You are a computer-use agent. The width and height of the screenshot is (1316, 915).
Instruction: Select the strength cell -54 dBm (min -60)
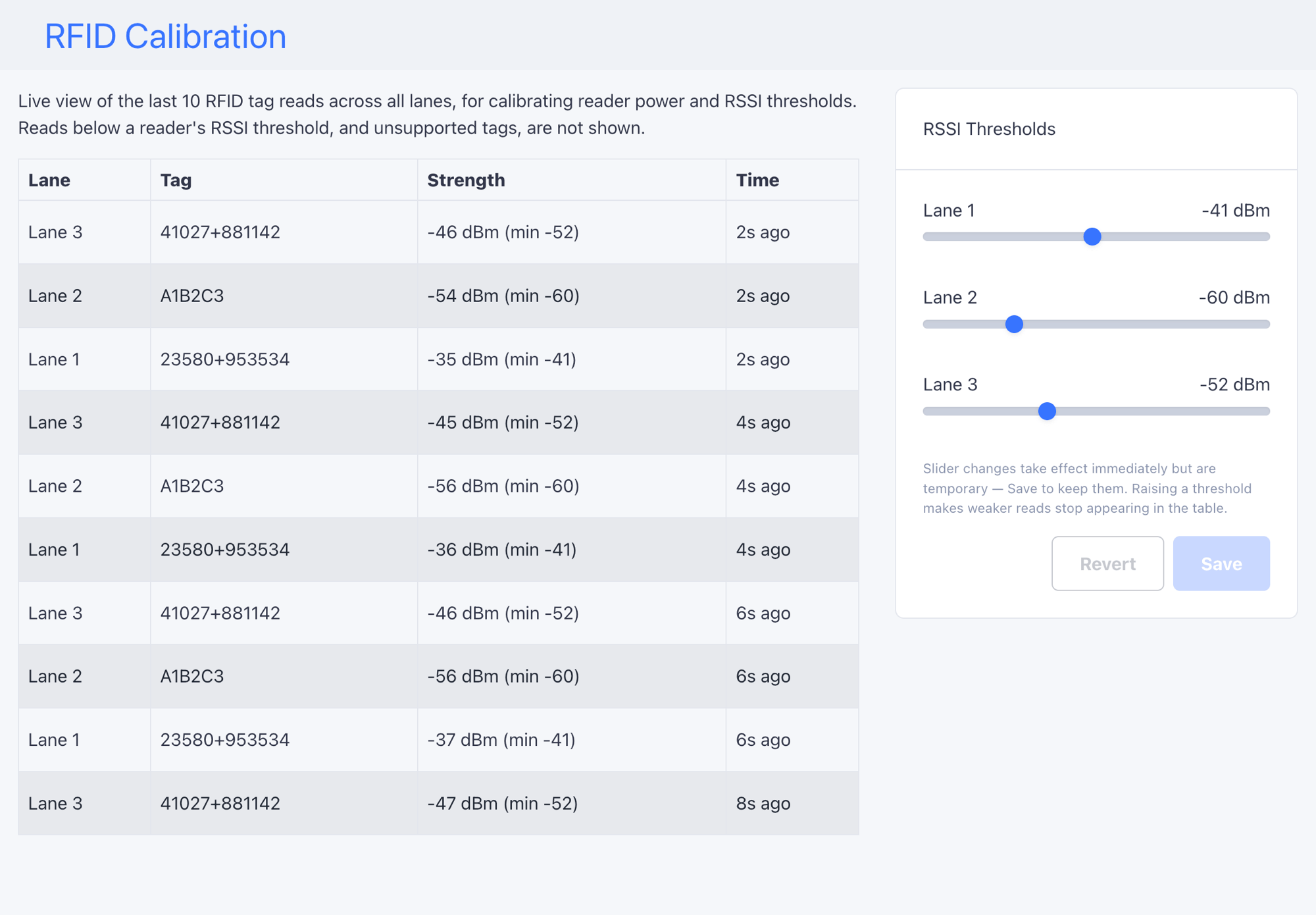(572, 296)
